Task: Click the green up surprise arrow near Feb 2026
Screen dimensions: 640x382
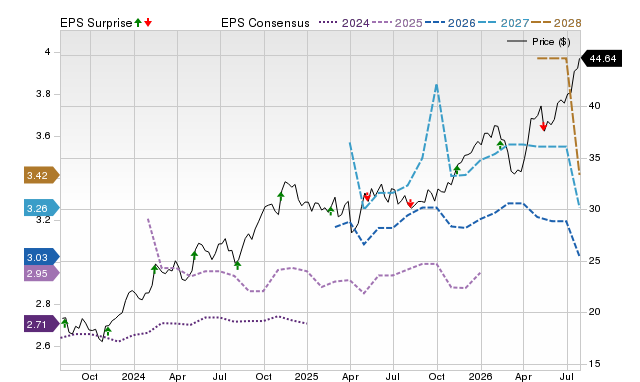Action: [500, 144]
